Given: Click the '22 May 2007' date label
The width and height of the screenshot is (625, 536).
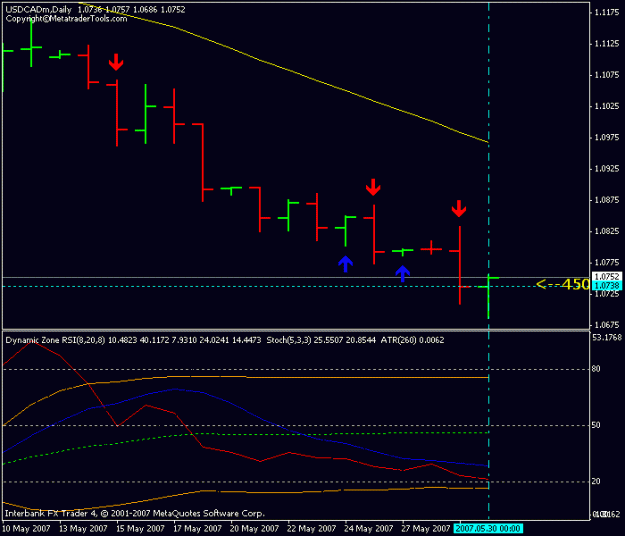Looking at the screenshot, I should click(312, 529).
